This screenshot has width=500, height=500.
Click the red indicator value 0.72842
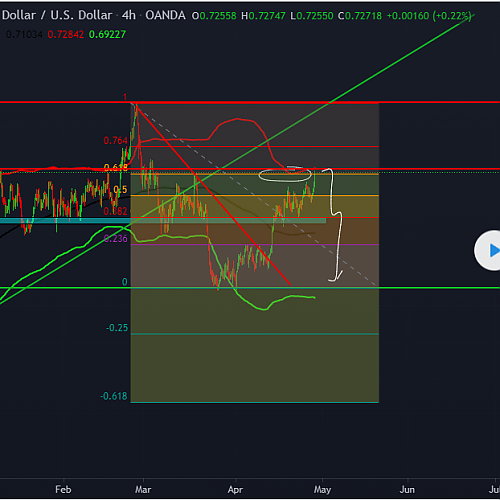click(x=66, y=34)
